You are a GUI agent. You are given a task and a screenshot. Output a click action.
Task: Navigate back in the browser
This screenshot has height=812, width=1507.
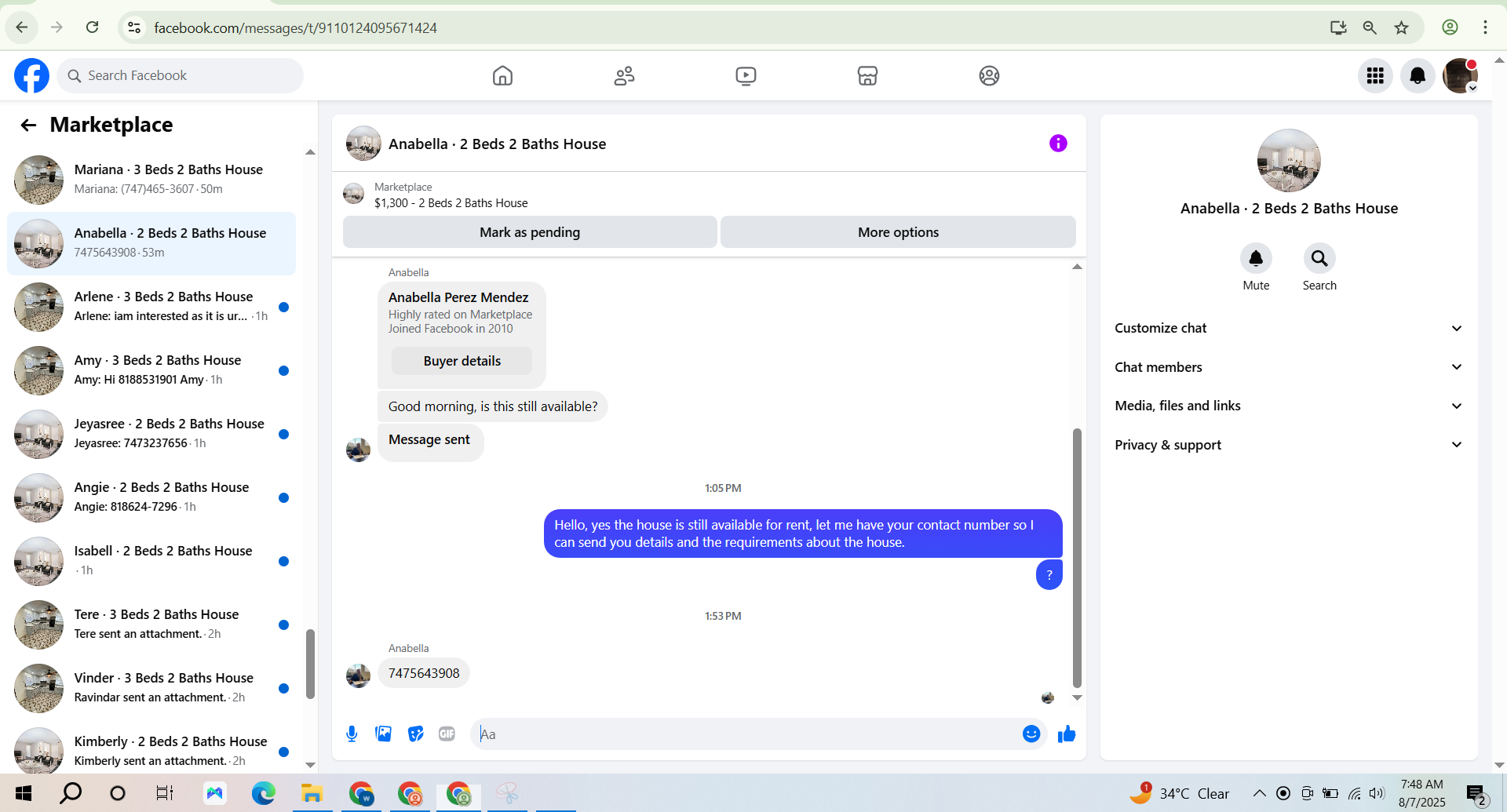22,27
